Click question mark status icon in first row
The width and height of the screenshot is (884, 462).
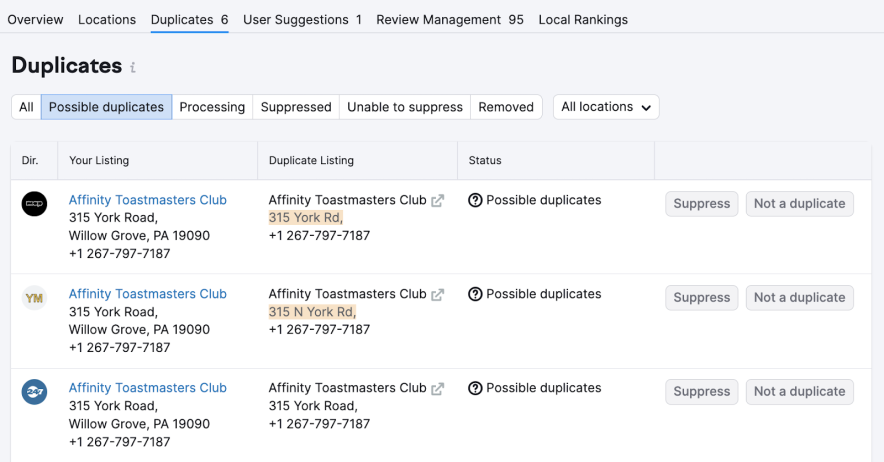coord(475,200)
